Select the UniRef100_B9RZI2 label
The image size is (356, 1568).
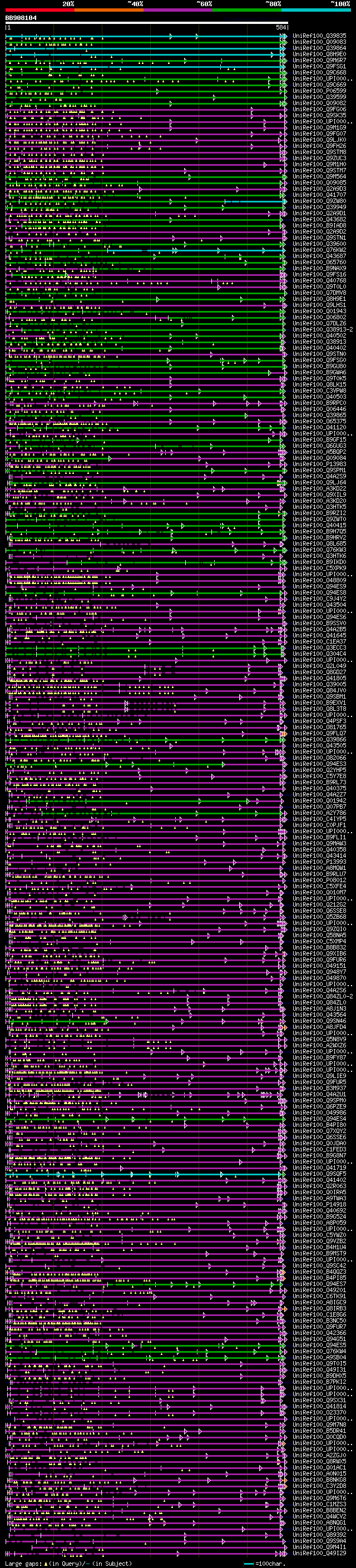[x=319, y=512]
